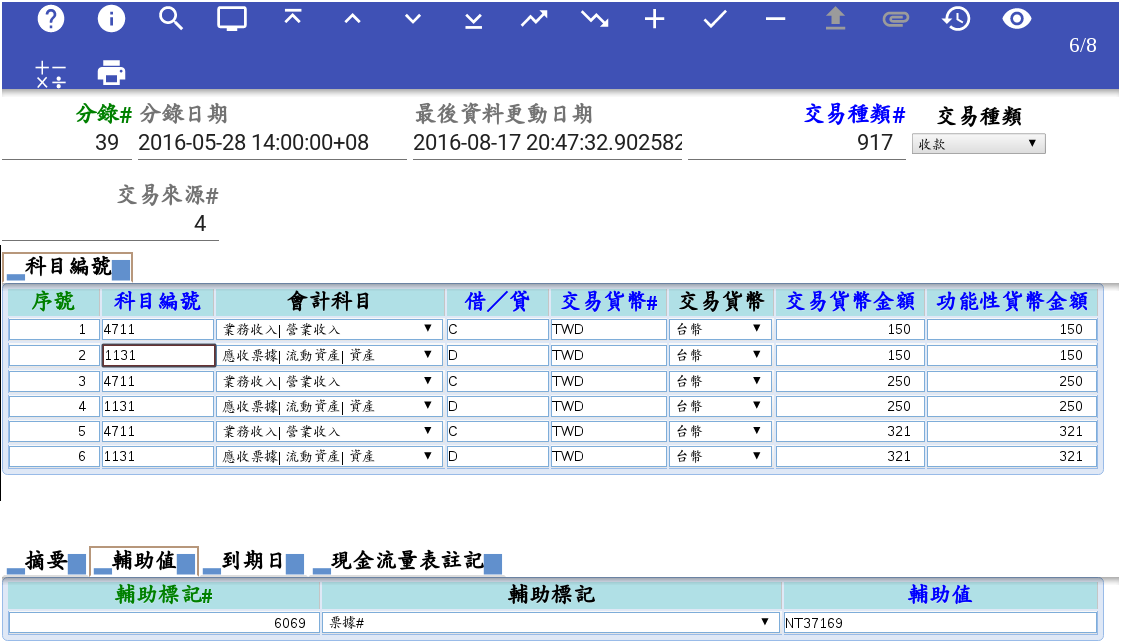1123x644 pixels.
Task: Click the 輔助值 field containing NT37169
Action: click(939, 622)
